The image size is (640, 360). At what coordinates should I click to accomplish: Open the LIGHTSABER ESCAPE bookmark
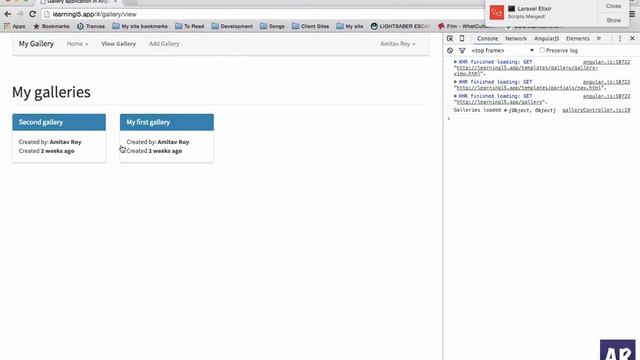tap(400, 26)
